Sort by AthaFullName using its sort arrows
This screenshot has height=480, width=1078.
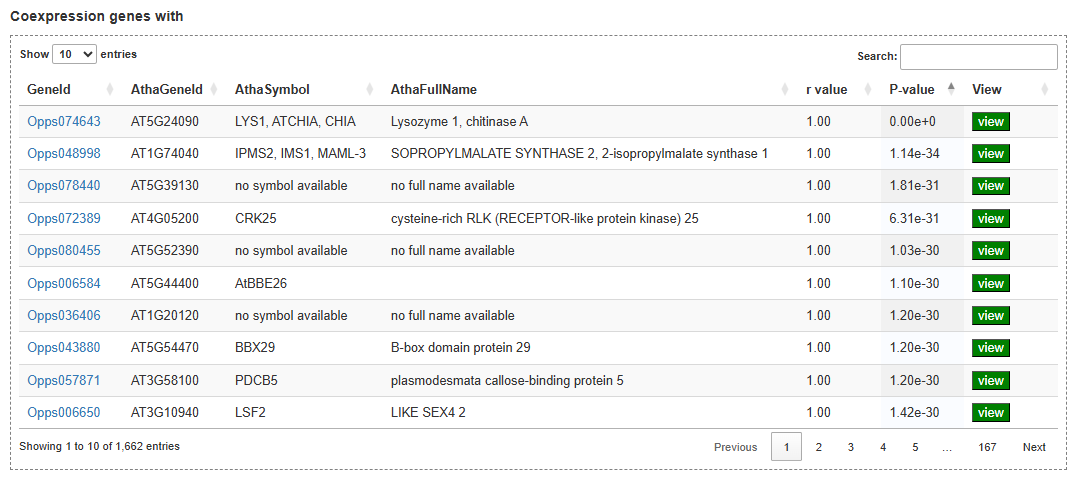pos(785,90)
